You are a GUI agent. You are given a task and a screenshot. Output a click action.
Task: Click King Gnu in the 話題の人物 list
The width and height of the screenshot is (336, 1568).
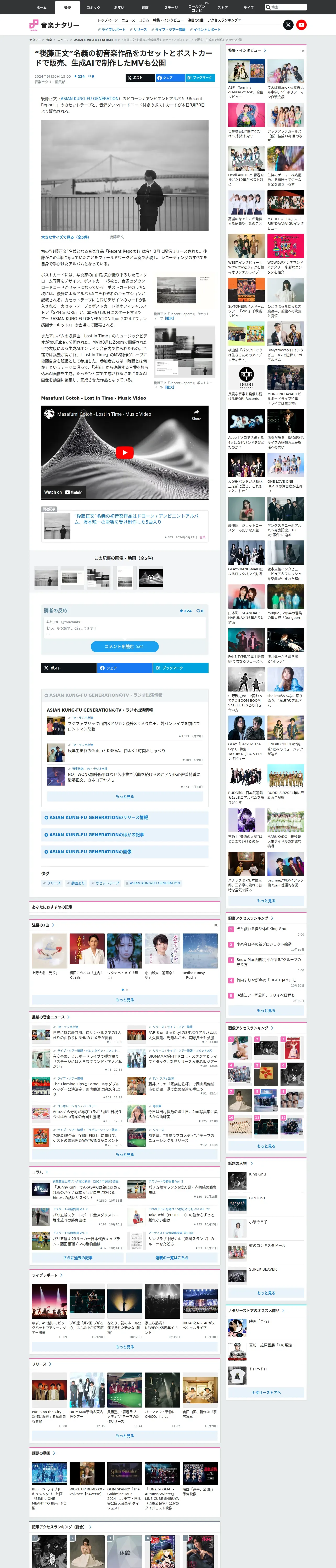point(257,1174)
